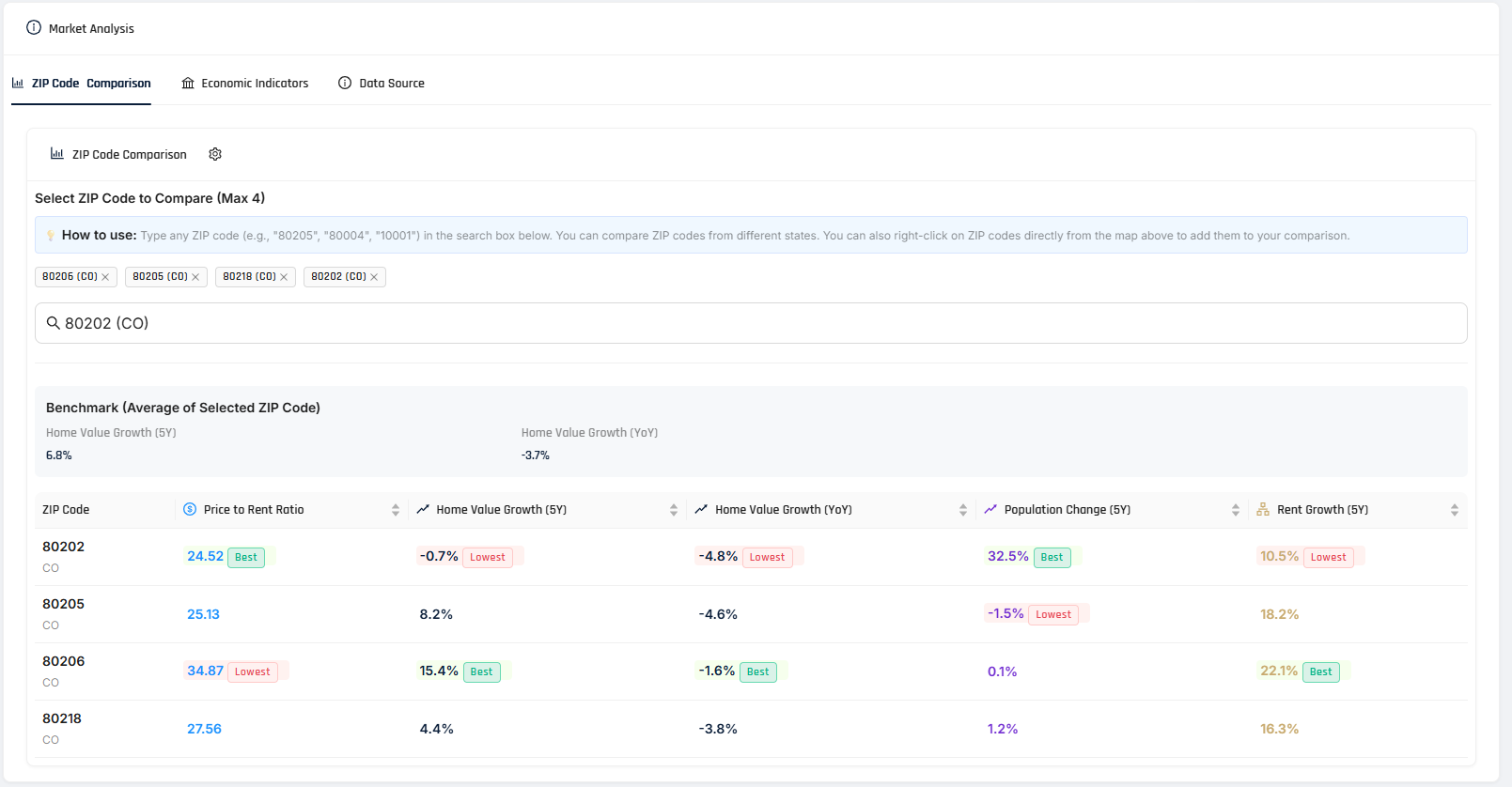This screenshot has height=787, width=1512.
Task: Click the trend icon beside Home Value Growth (5Y)
Action: coord(423,509)
